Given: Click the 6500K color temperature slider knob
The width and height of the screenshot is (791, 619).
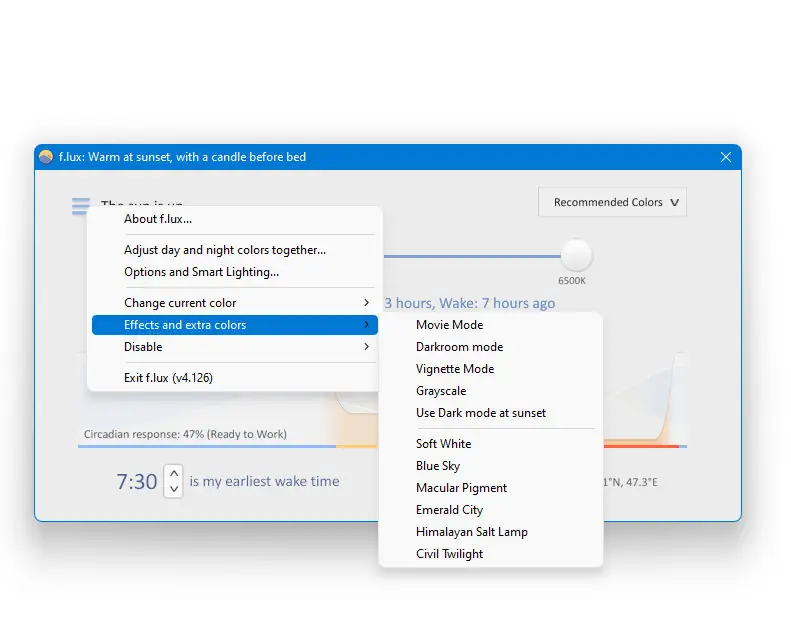Looking at the screenshot, I should [576, 255].
